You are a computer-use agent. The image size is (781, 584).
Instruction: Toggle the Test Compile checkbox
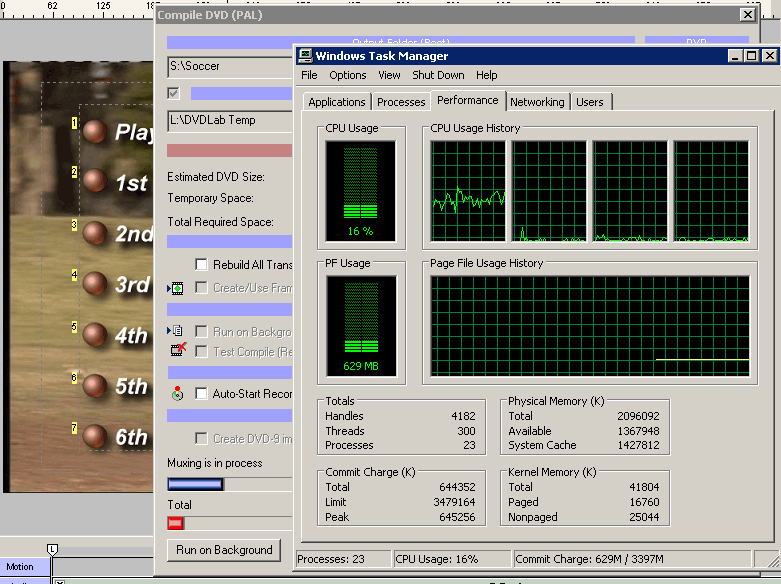201,351
